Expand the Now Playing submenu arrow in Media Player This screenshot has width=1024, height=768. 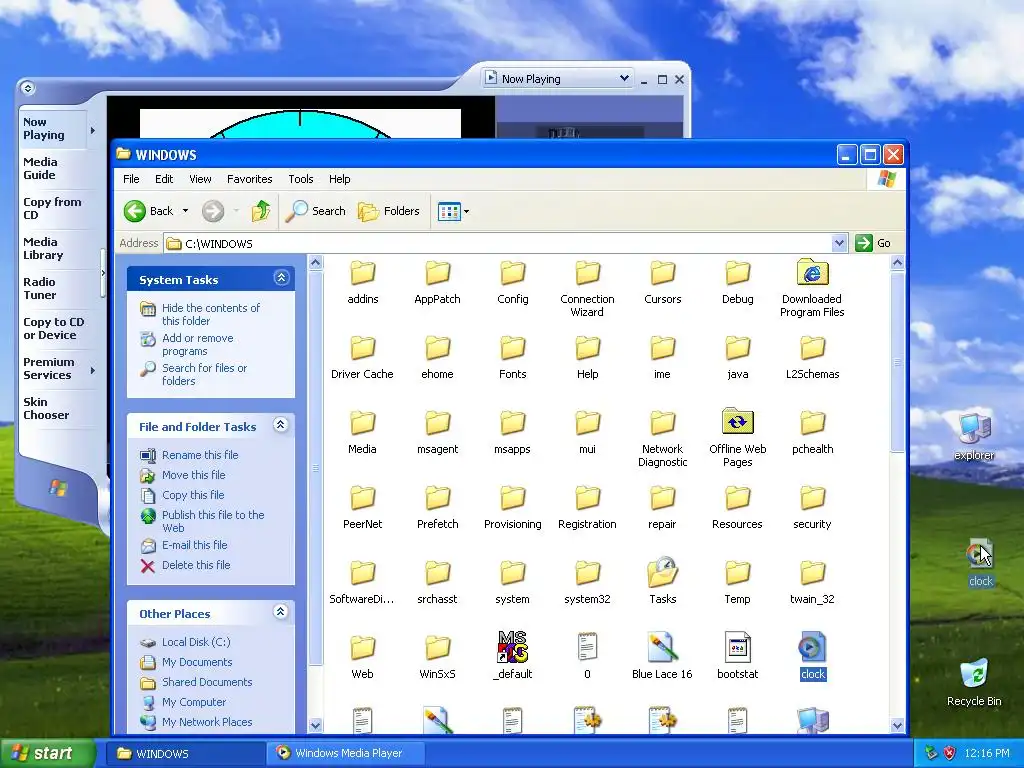(93, 130)
